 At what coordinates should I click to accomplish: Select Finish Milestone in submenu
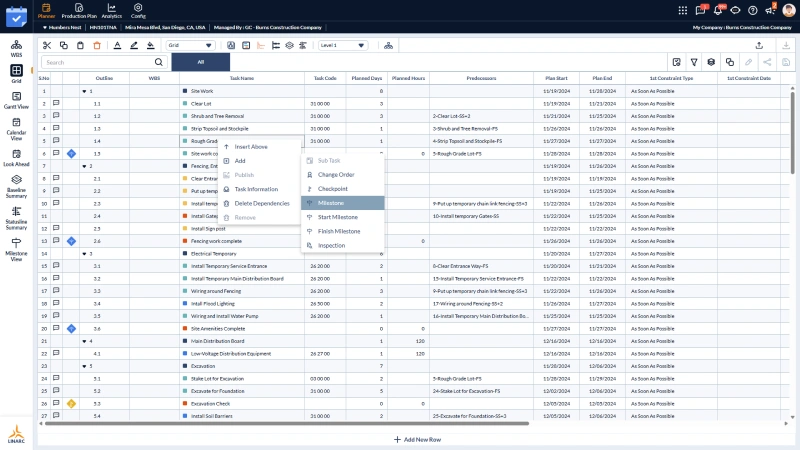(x=342, y=232)
